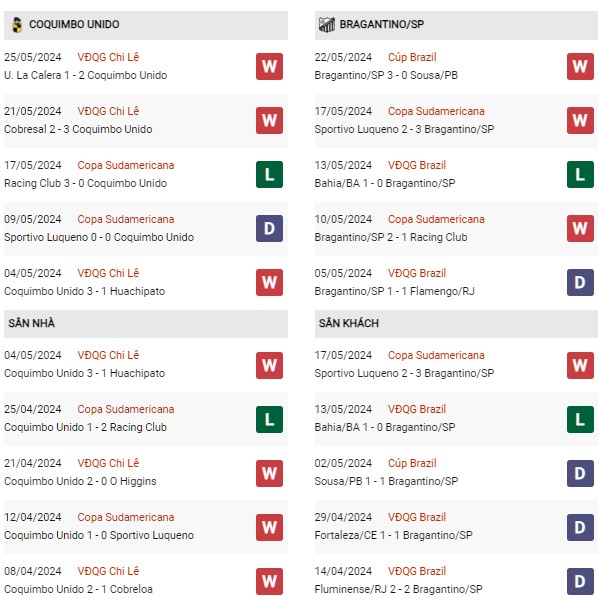Click the Coquimbo Unido team crest icon
Viewport: 598px width, 600px height.
(17, 25)
